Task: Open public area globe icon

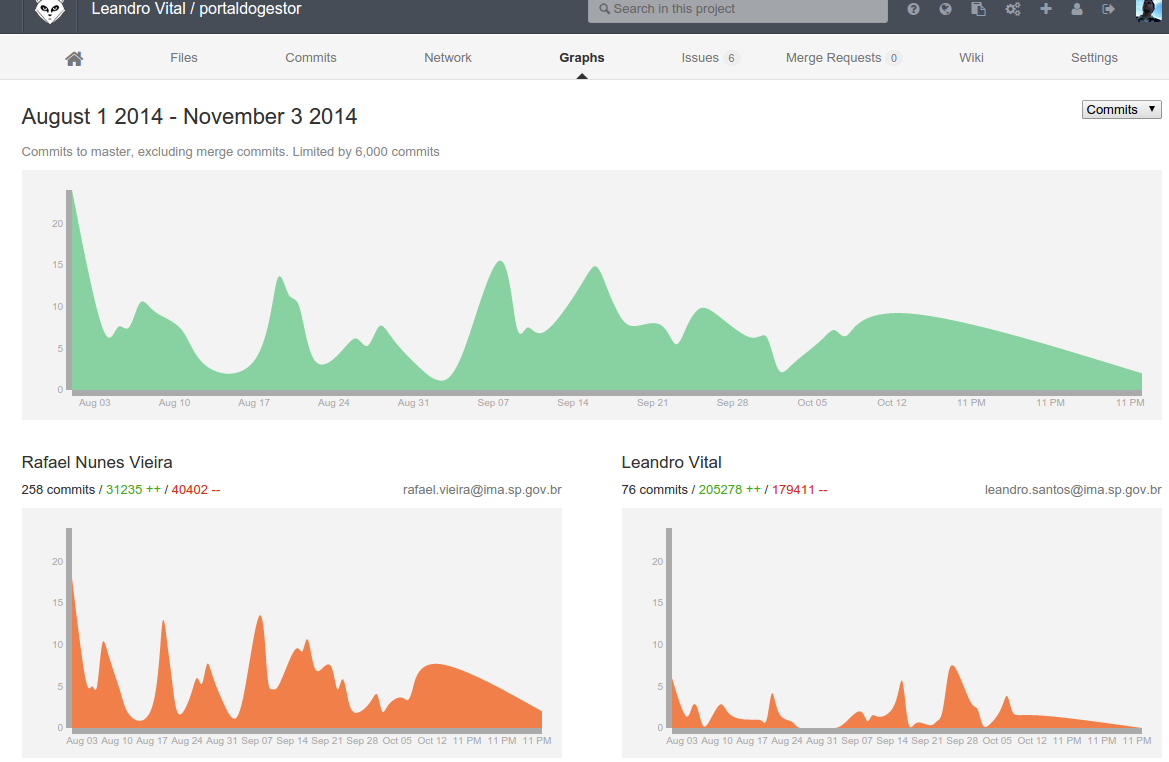Action: (945, 9)
